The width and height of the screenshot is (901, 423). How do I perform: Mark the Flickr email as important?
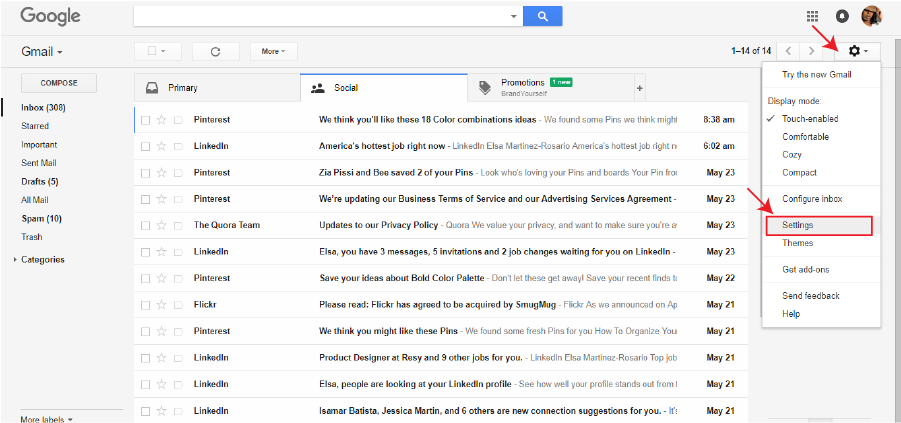(x=178, y=305)
